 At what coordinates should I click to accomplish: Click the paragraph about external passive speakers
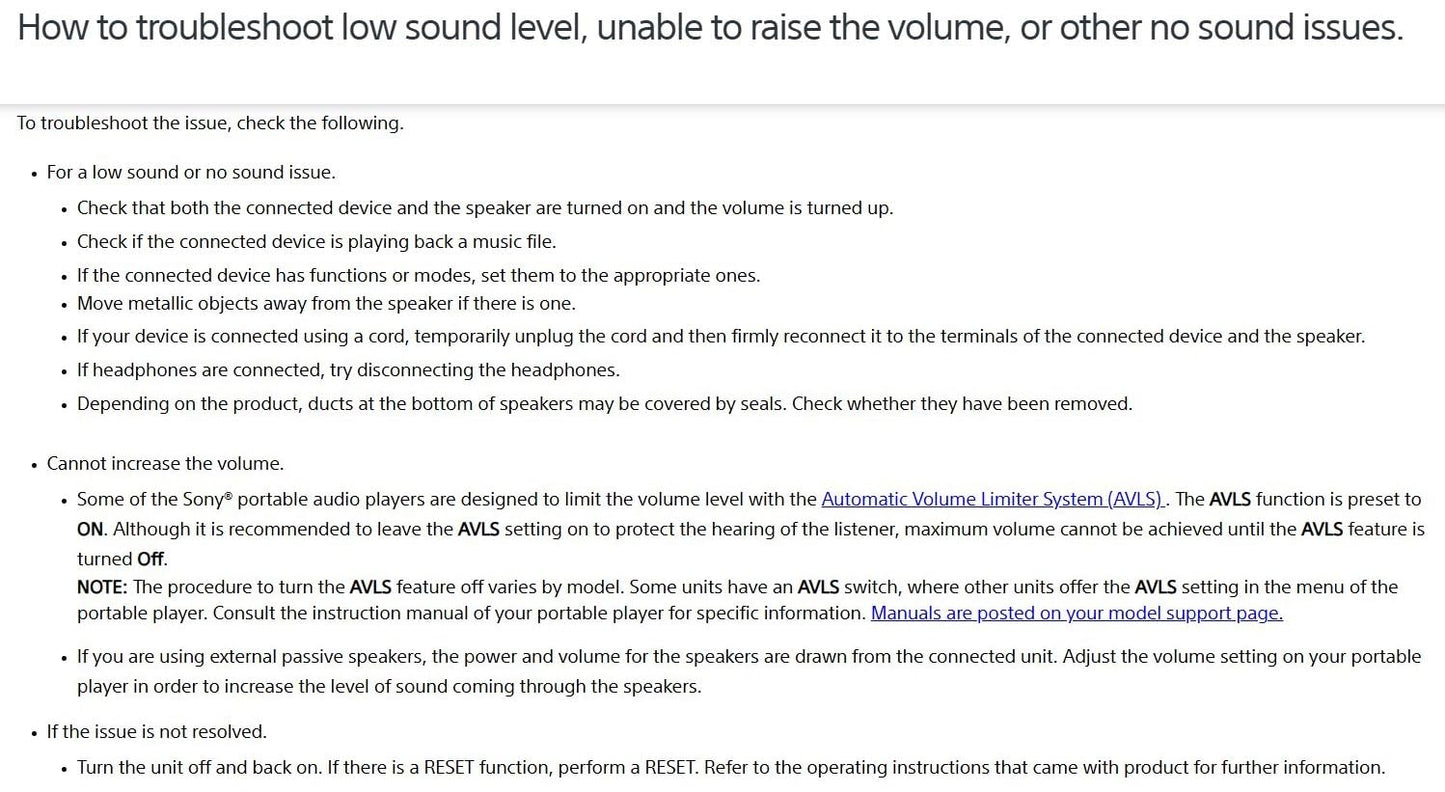749,672
